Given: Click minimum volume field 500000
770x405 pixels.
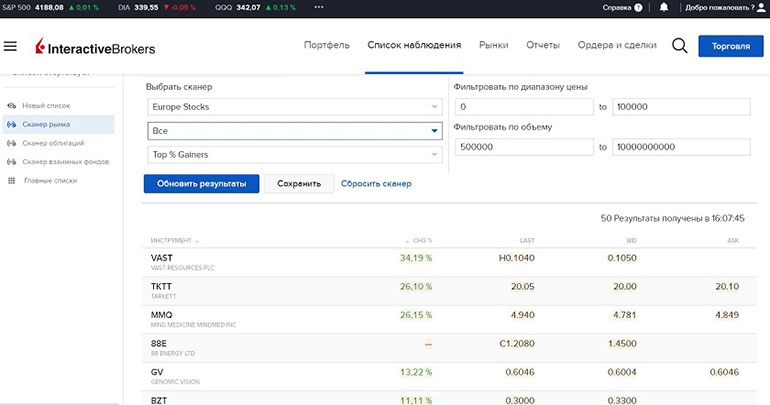Looking at the screenshot, I should (524, 147).
